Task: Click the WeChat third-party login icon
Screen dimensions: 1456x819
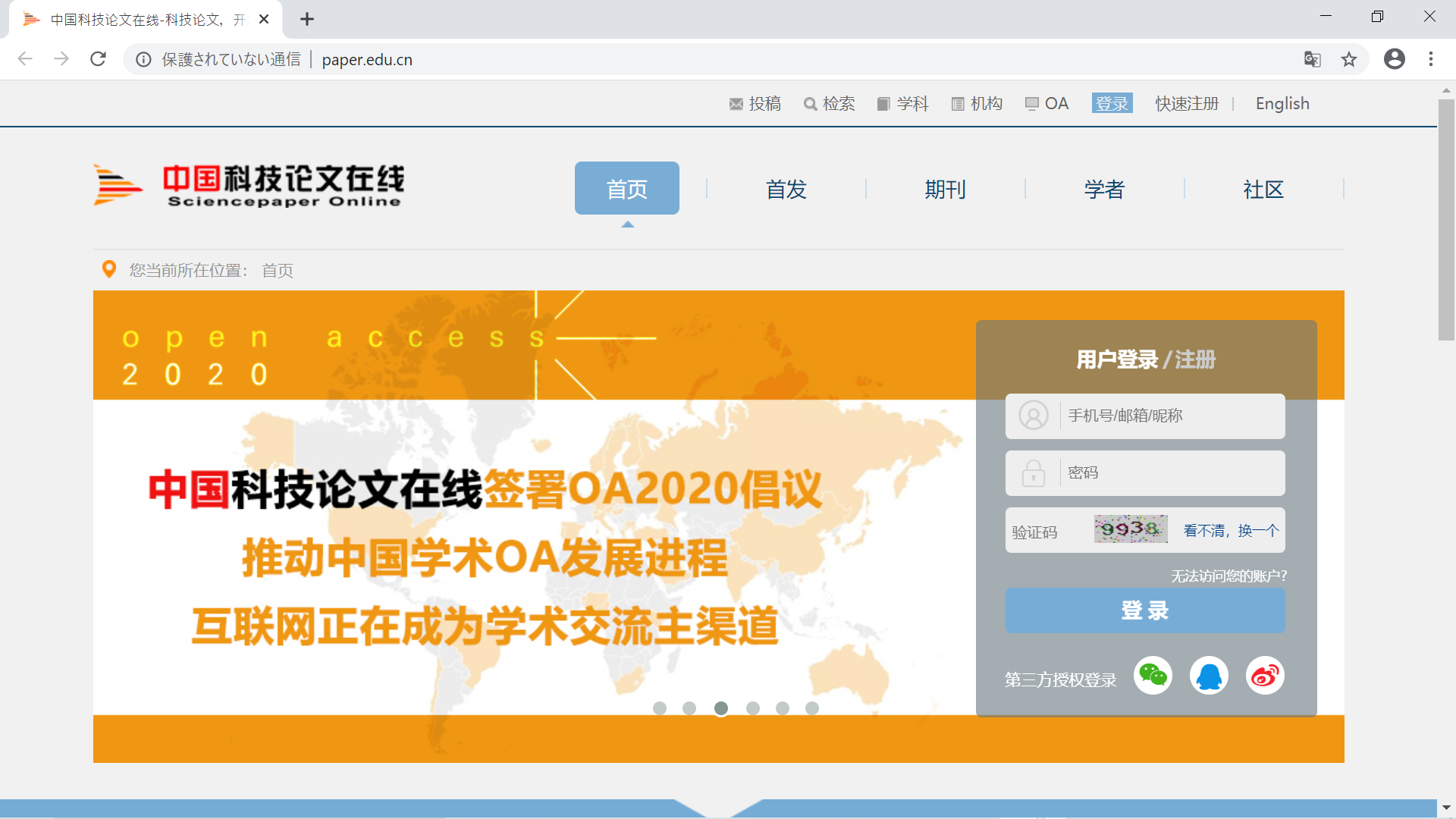Action: (1153, 675)
